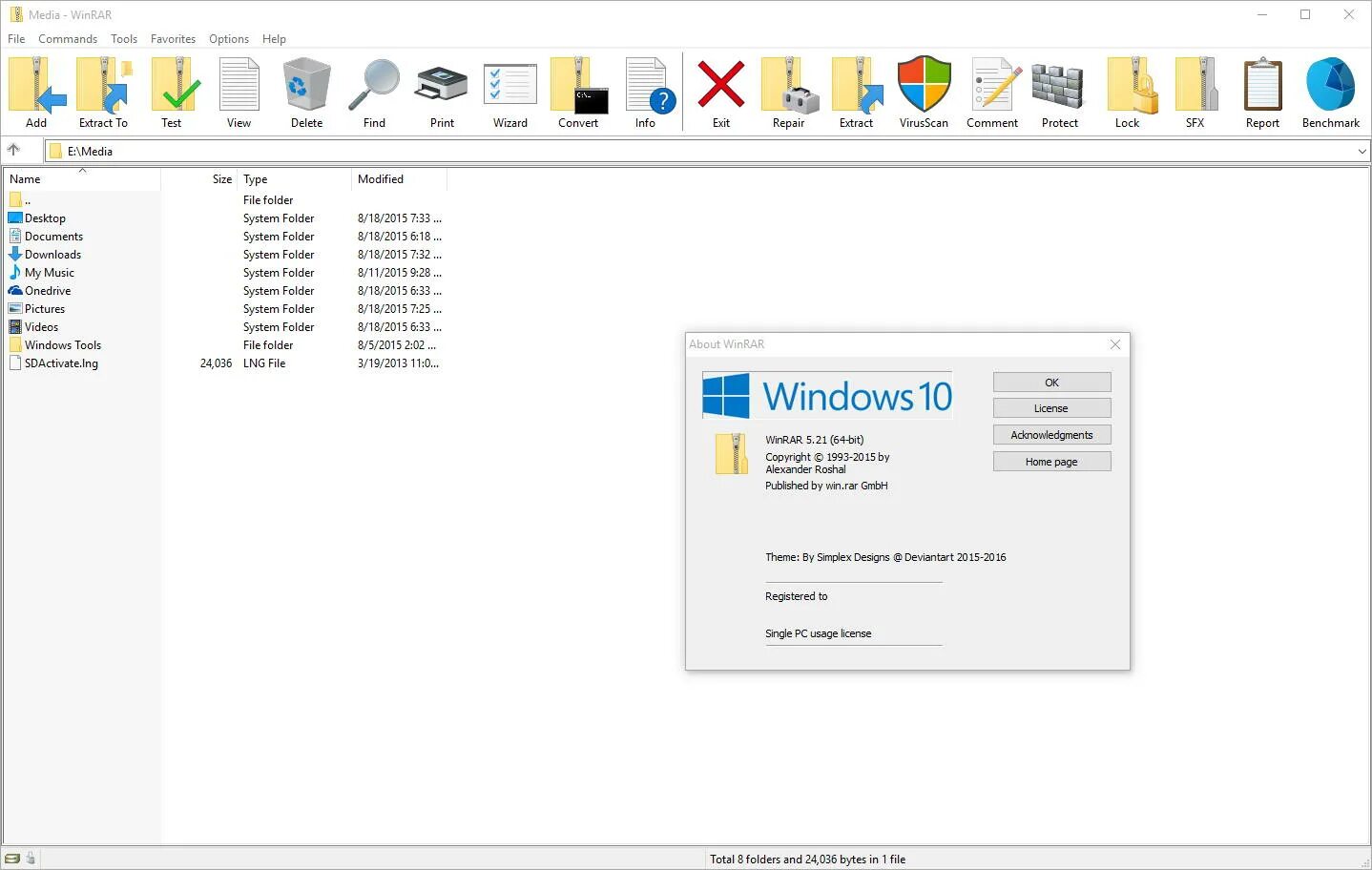Sort by Modified column header

click(x=399, y=179)
